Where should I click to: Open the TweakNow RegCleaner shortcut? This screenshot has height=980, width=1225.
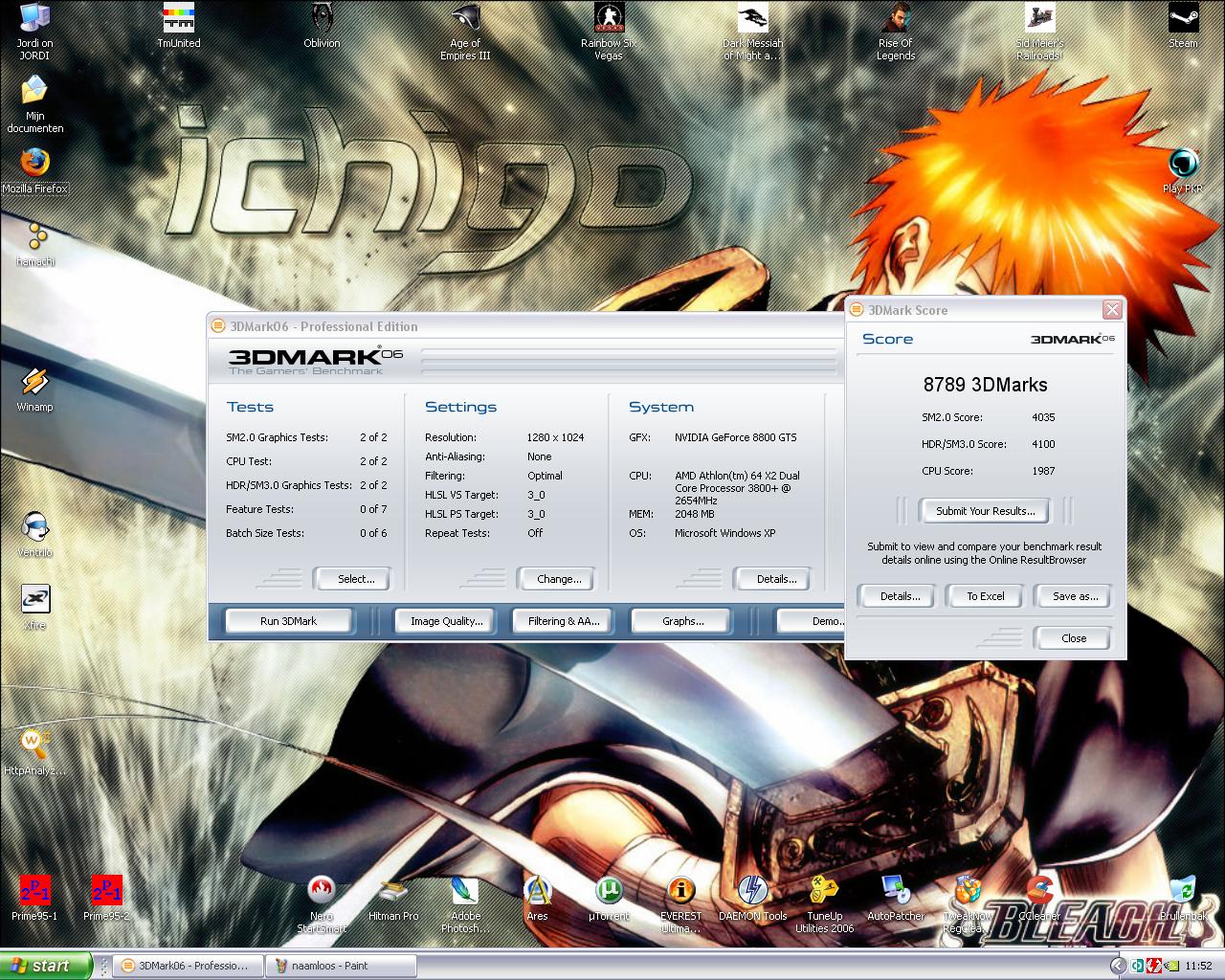pyautogui.click(x=968, y=904)
